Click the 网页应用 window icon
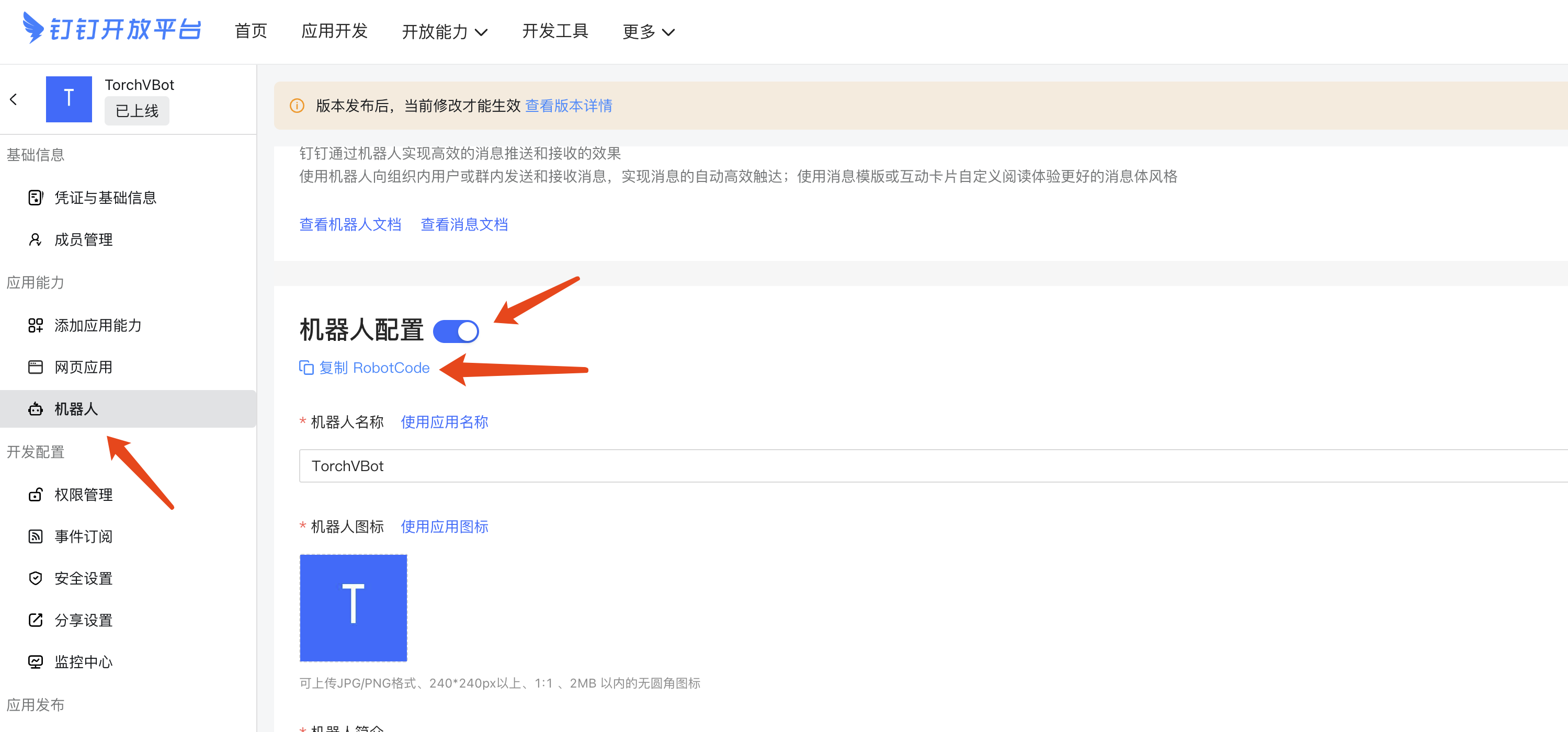 tap(36, 367)
